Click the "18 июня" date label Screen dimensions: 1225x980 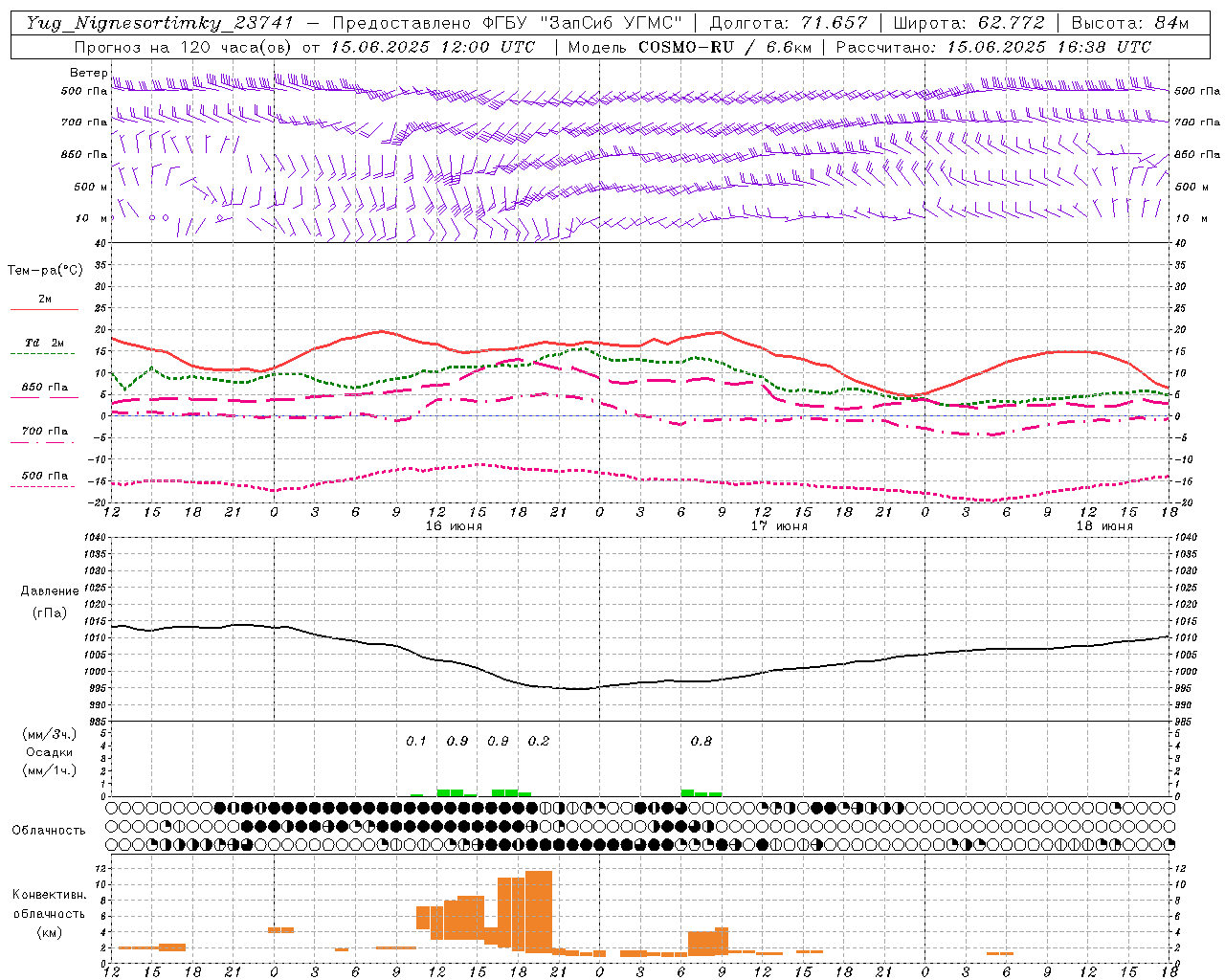tap(1104, 526)
